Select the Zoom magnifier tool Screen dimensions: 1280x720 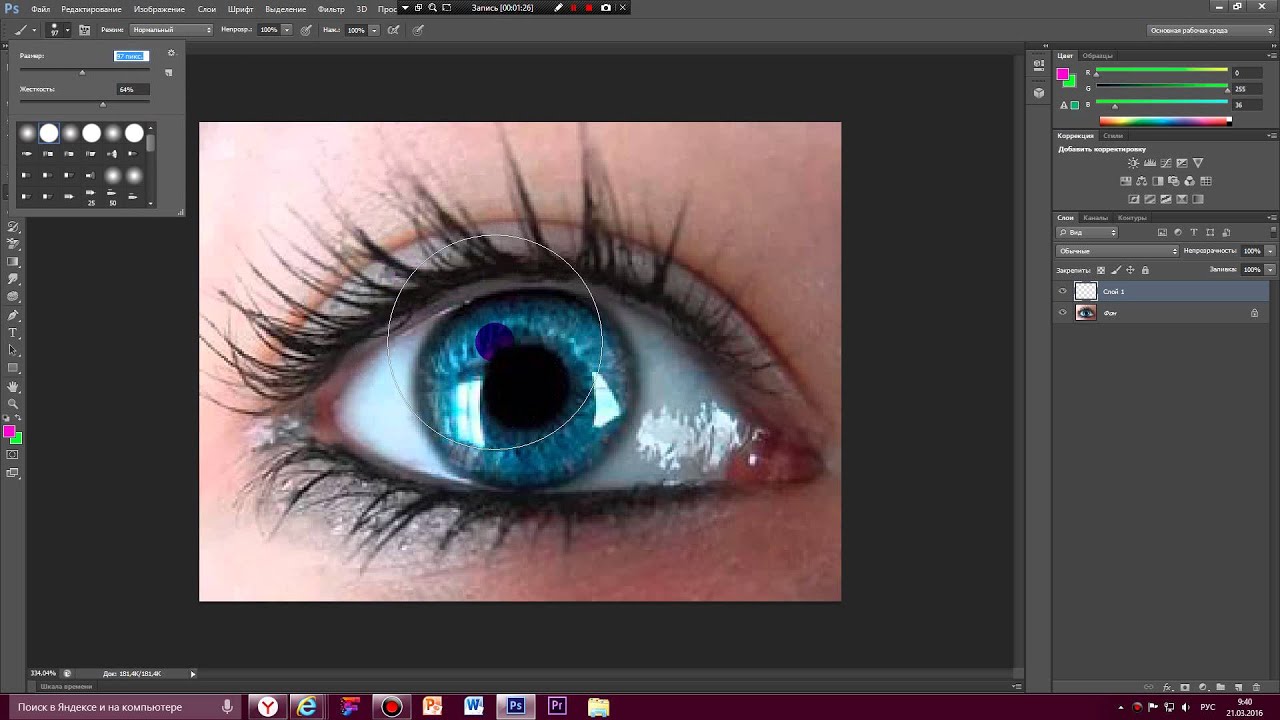13,403
